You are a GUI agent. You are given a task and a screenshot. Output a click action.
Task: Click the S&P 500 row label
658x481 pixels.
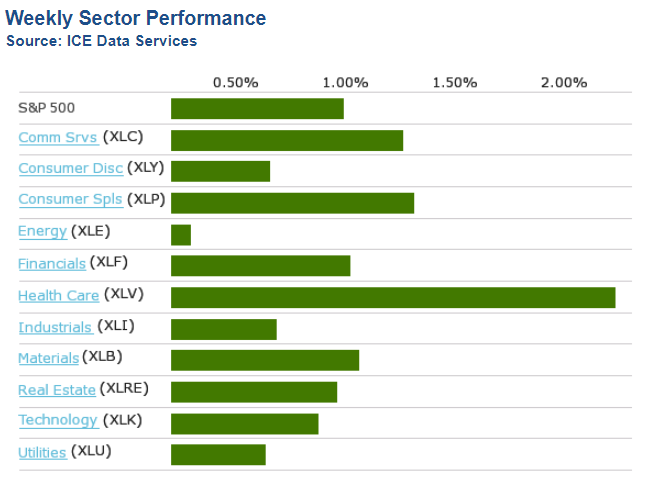pos(46,107)
